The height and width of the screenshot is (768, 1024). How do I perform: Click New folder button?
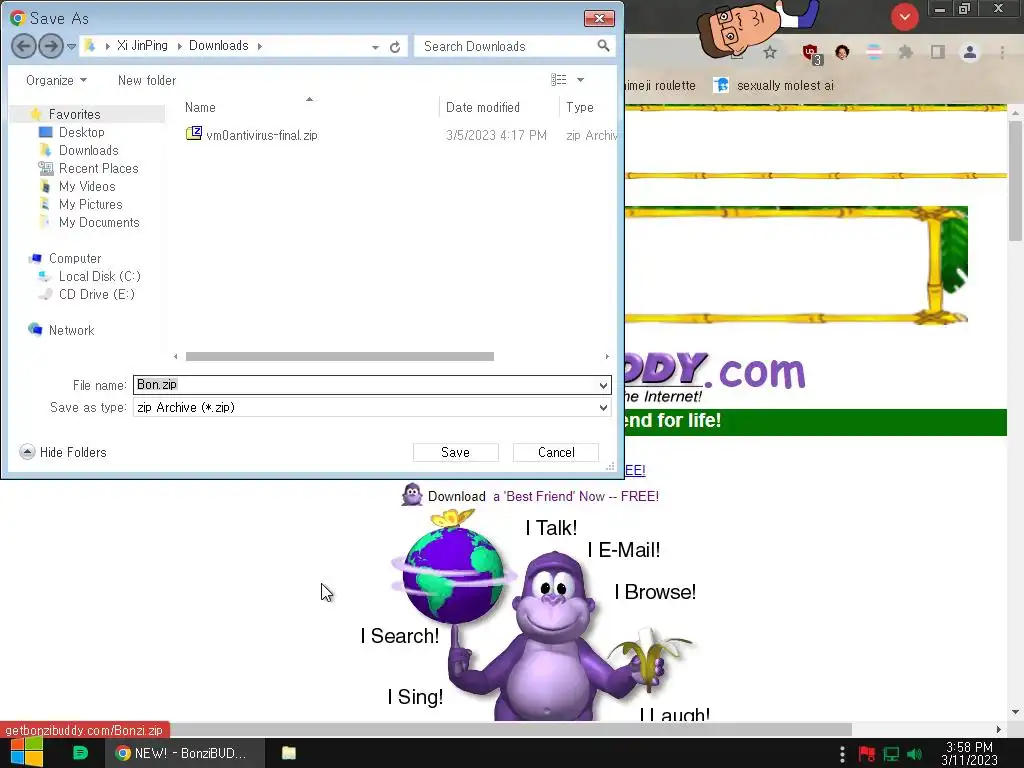coord(147,80)
